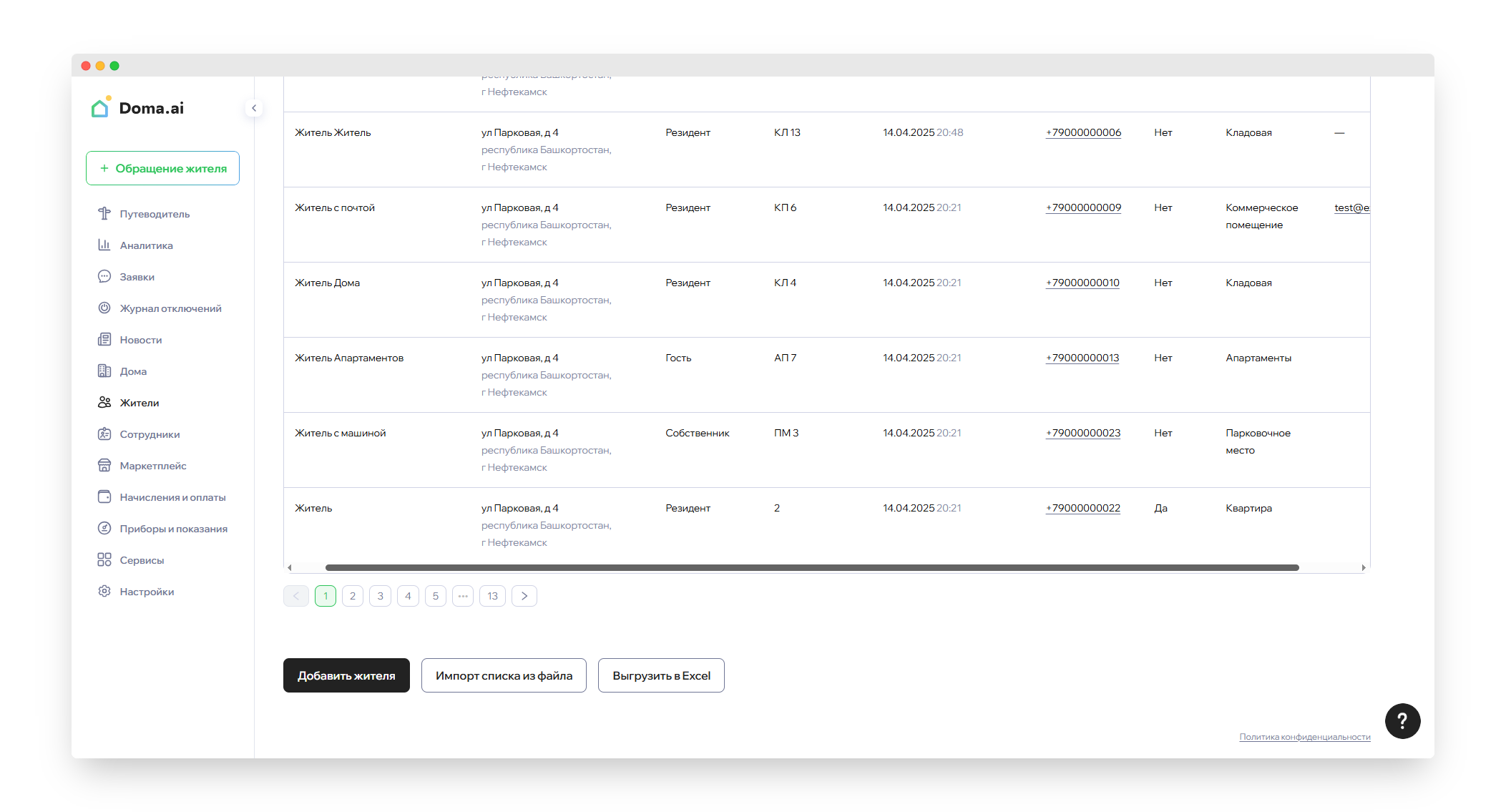Image resolution: width=1506 pixels, height=812 pixels.
Task: Open the Аналитика chart icon
Action: tap(104, 245)
